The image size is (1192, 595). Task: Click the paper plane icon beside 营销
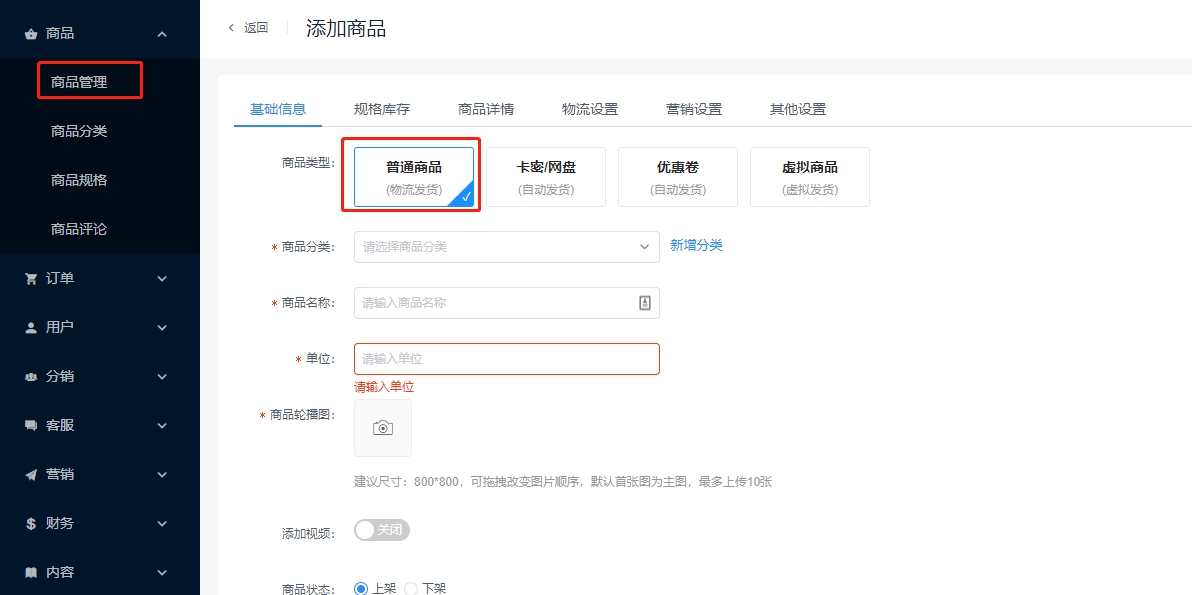click(31, 474)
